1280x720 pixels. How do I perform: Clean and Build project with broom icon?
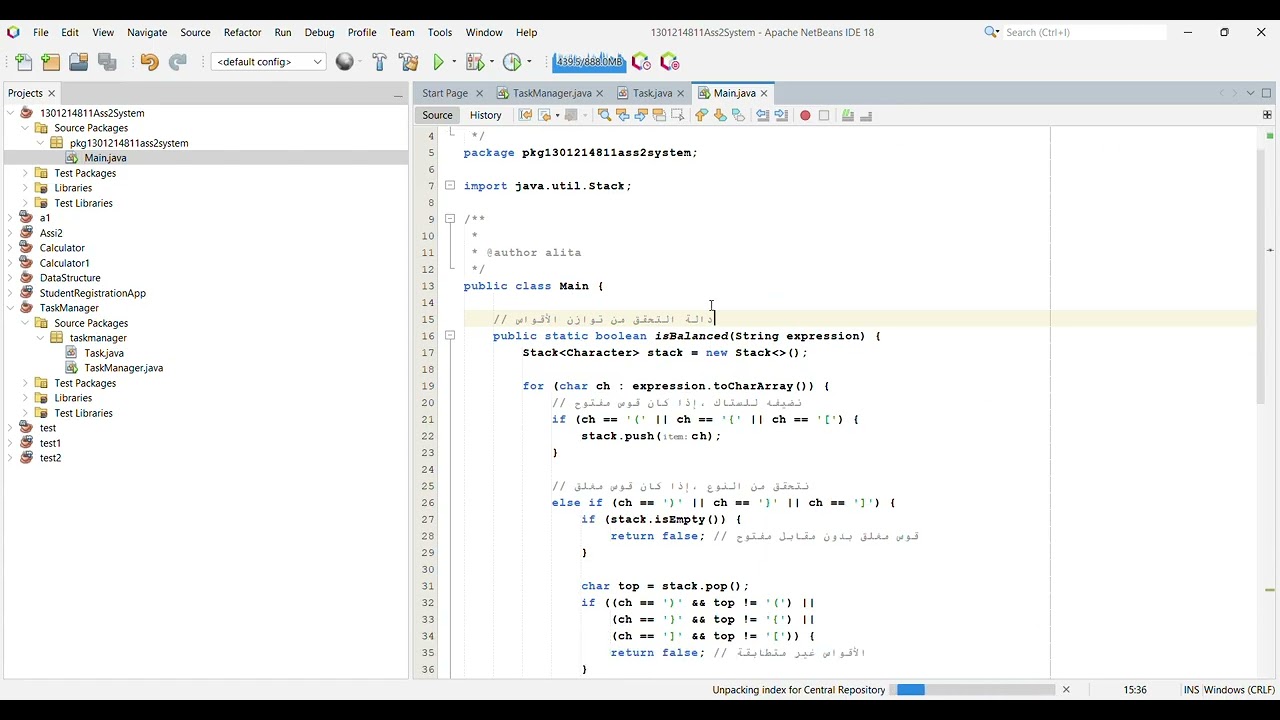point(408,62)
